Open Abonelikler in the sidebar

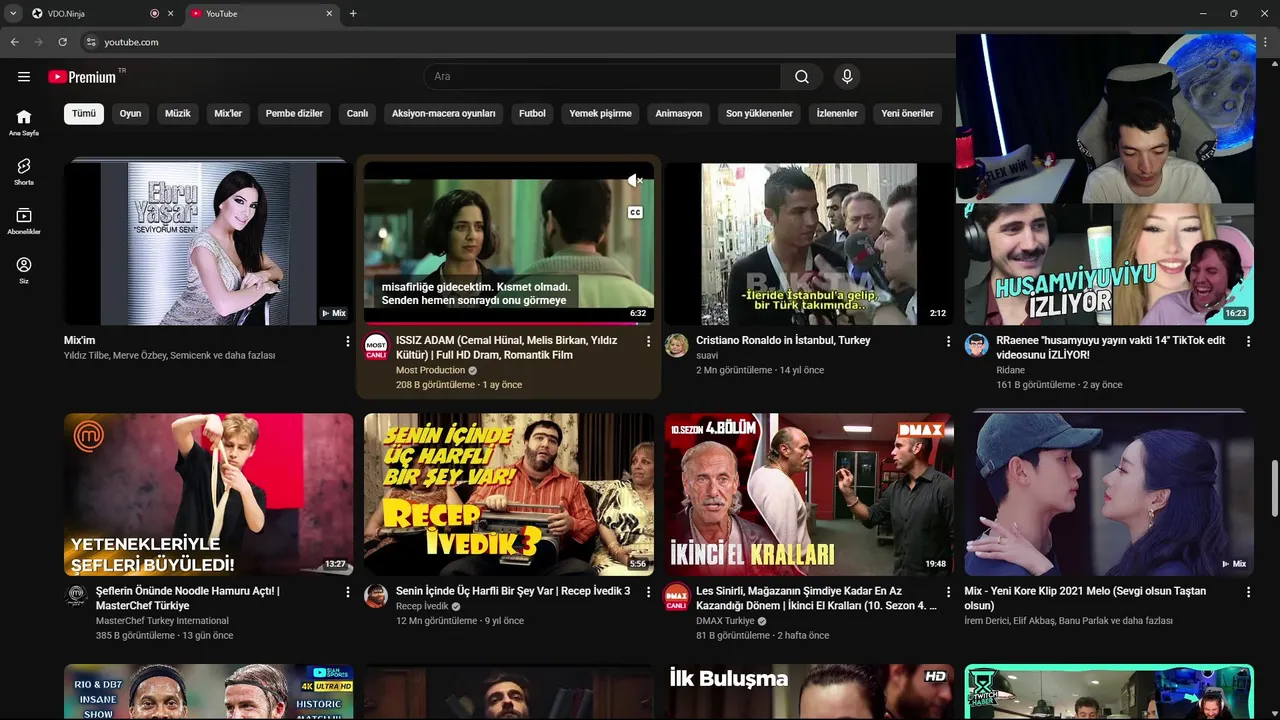pos(24,221)
